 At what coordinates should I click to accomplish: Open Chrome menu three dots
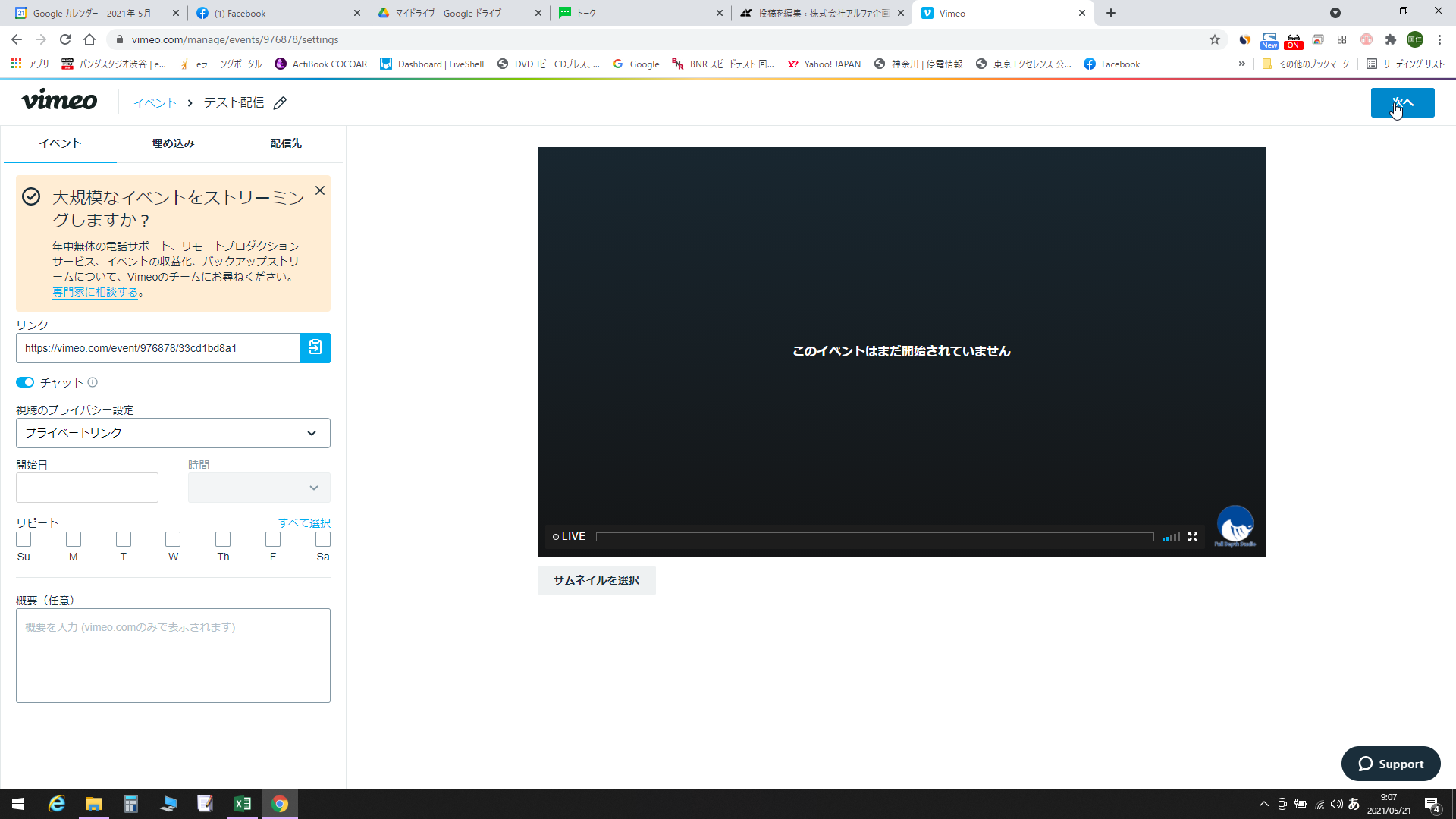coord(1439,39)
